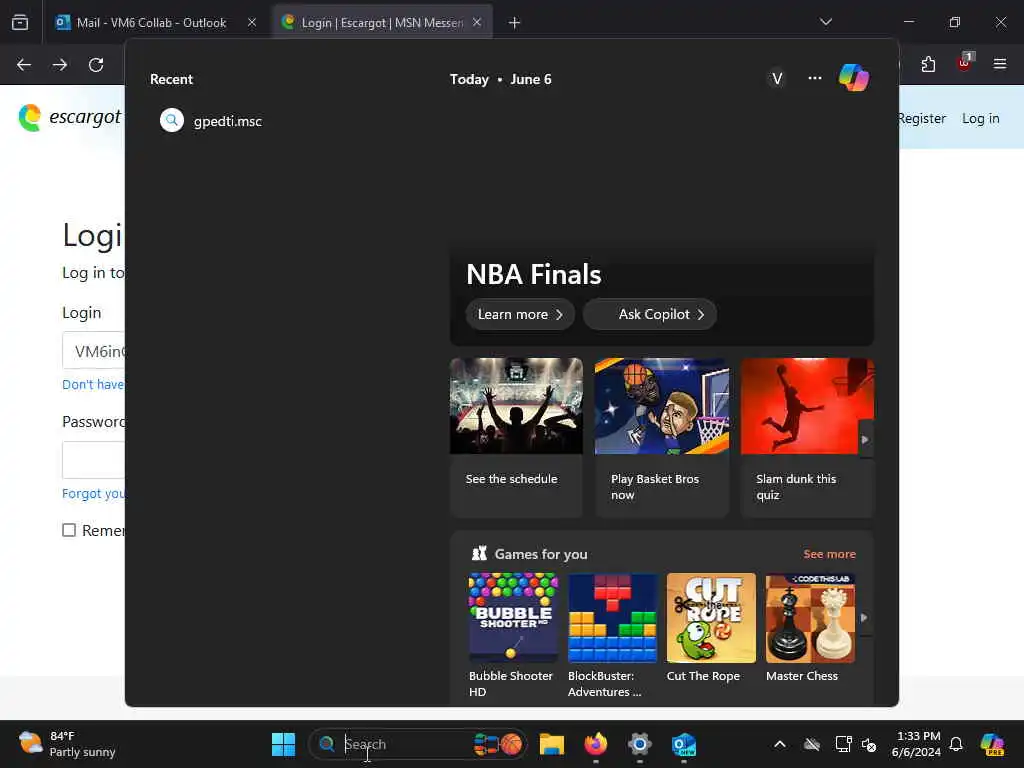Open See the schedule card
The height and width of the screenshot is (768, 1024).
516,438
